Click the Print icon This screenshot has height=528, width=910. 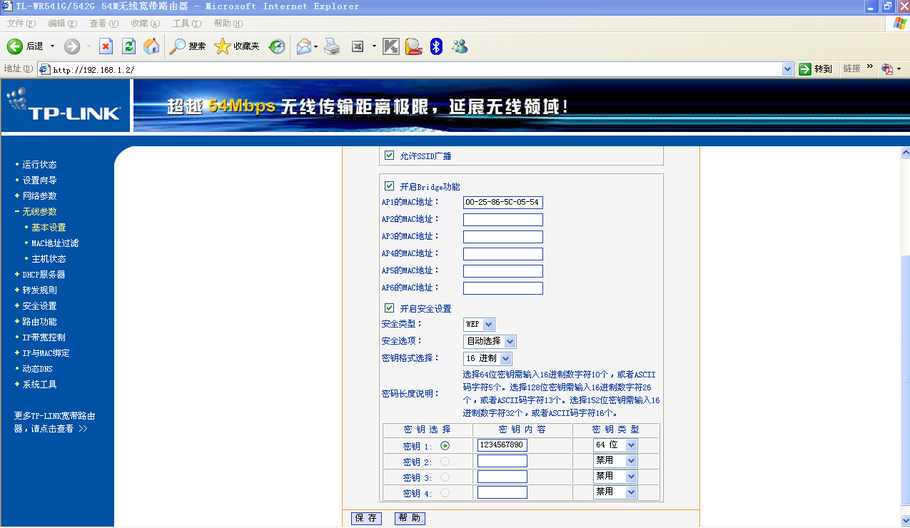pos(332,46)
